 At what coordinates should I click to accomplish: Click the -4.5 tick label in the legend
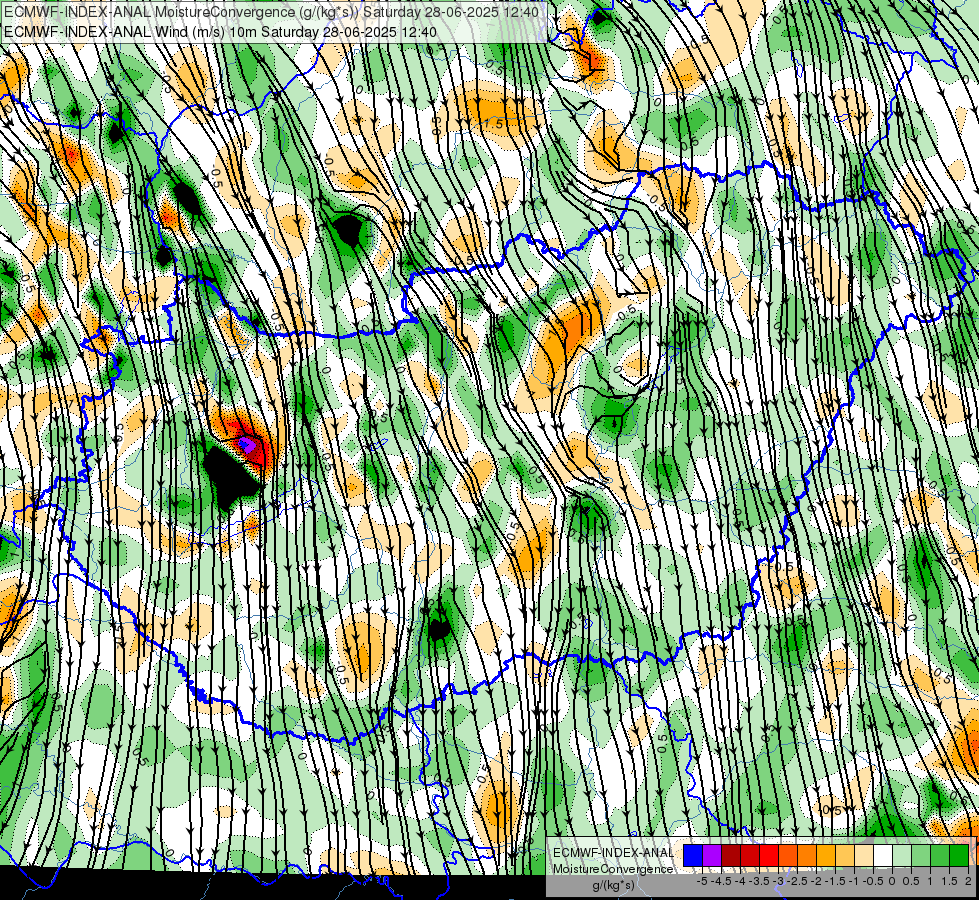[721, 881]
